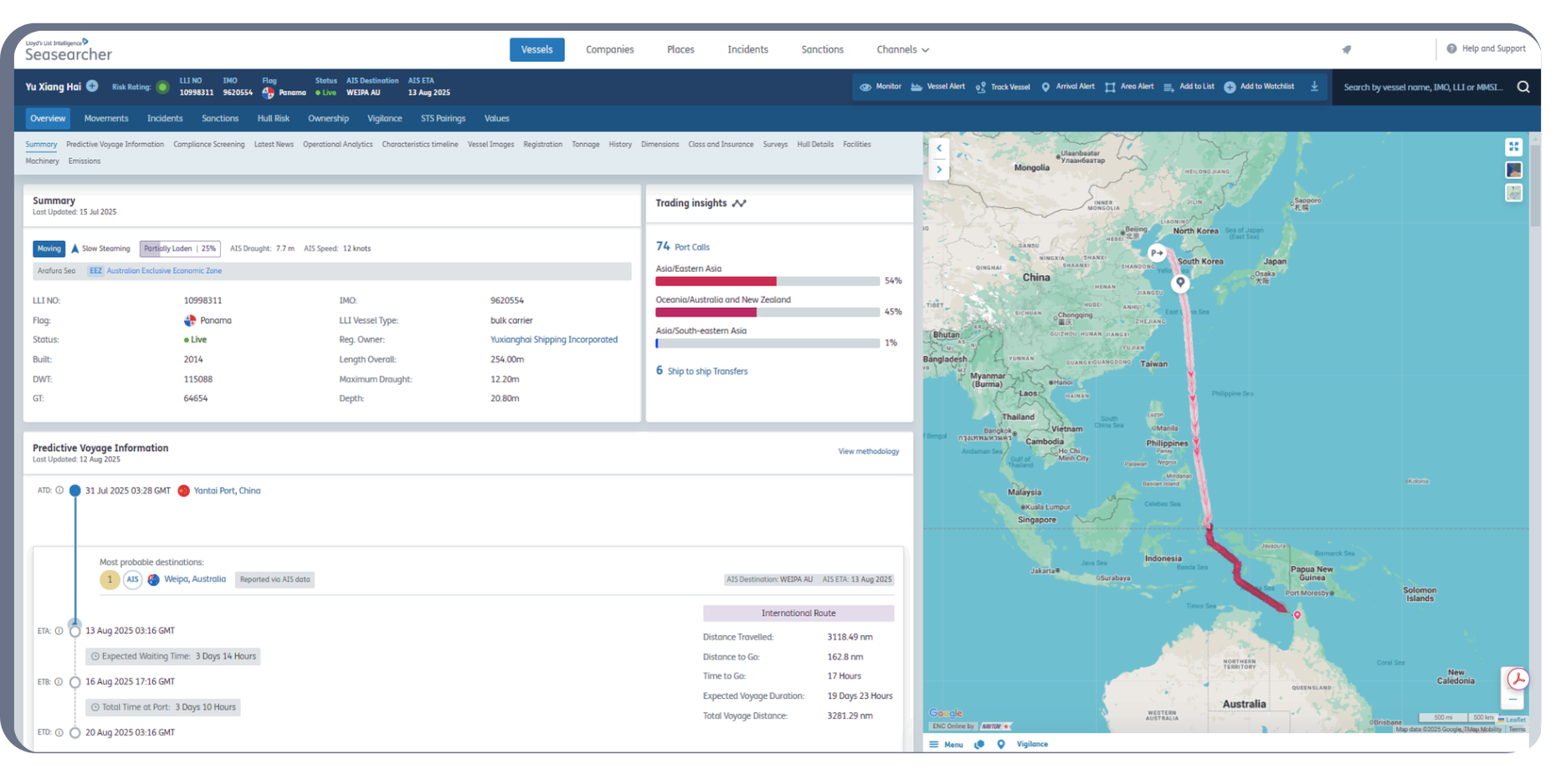Go to the Places section
This screenshot has height=784, width=1556.
pyautogui.click(x=680, y=49)
